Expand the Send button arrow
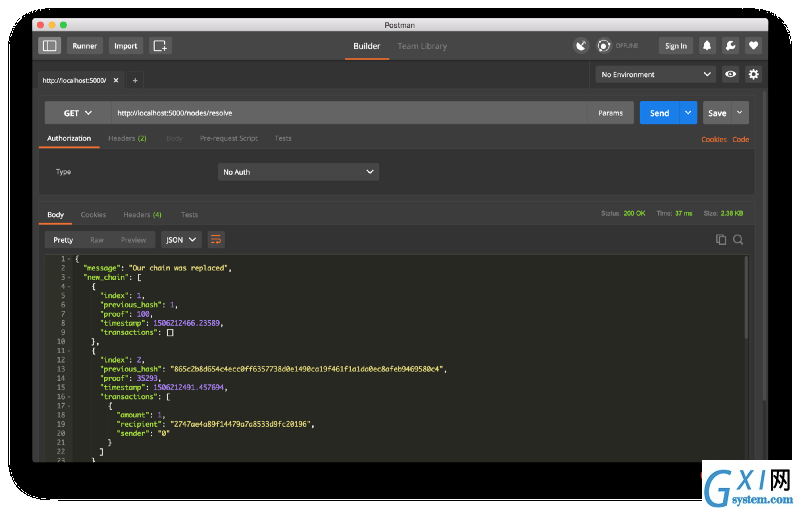The image size is (800, 508). coord(688,113)
